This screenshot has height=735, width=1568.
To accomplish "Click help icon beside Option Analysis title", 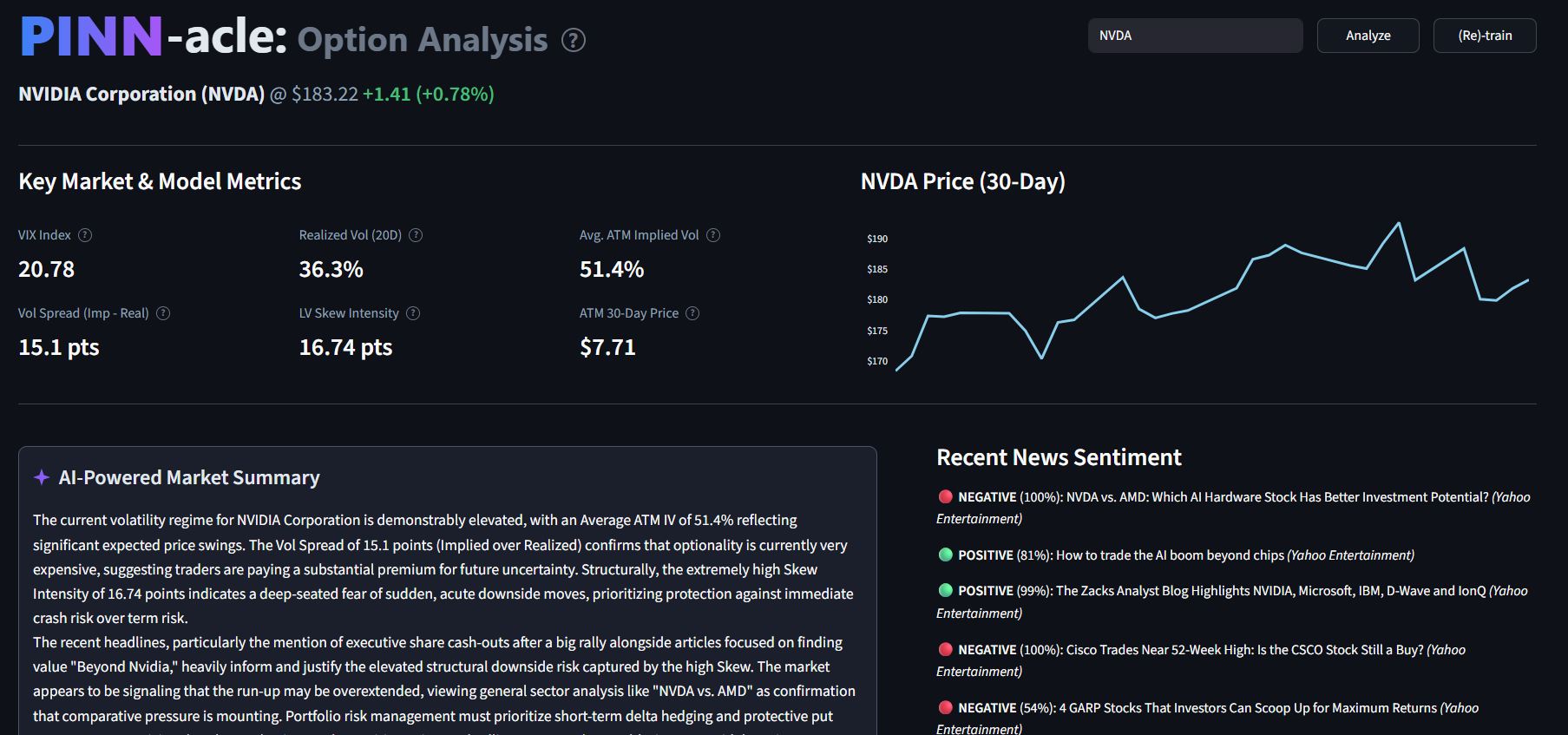I will [574, 40].
